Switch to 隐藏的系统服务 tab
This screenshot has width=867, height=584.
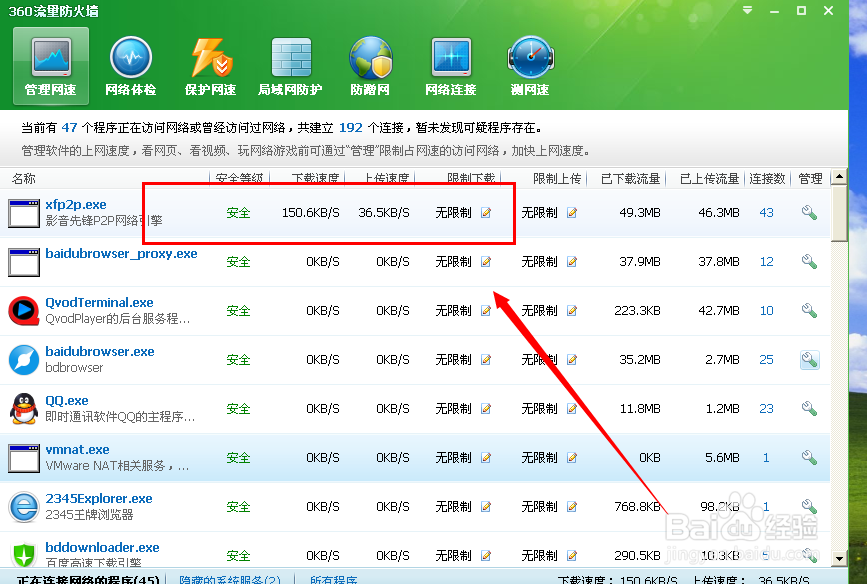pos(229,579)
